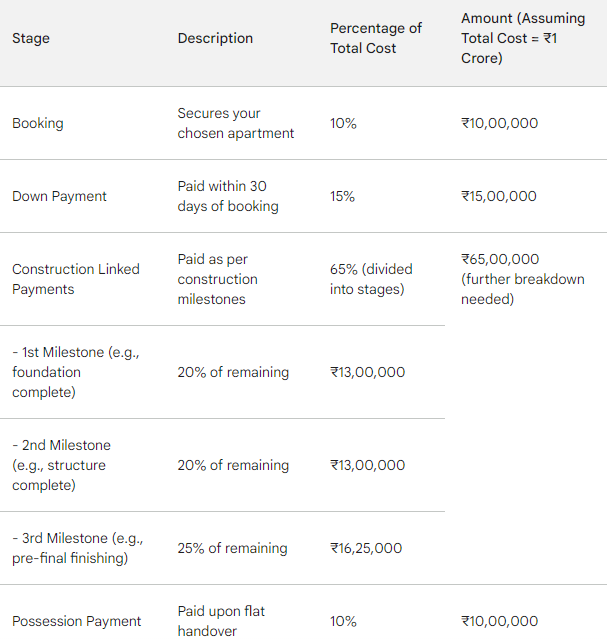
Task: Select the 65% divided into stages cell
Action: pos(371,279)
